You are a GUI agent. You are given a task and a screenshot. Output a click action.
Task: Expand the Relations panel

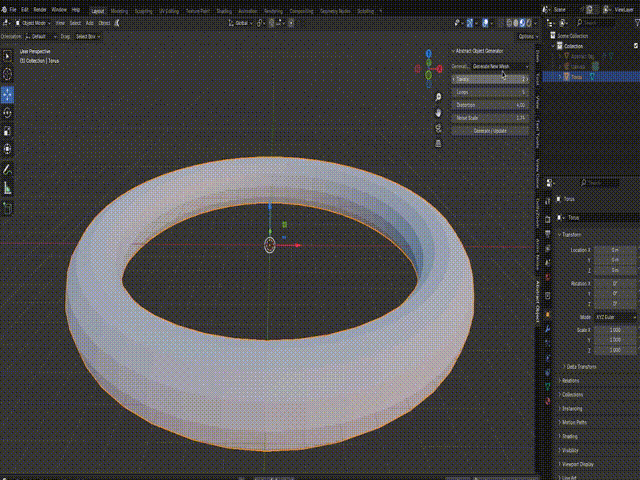(x=569, y=381)
